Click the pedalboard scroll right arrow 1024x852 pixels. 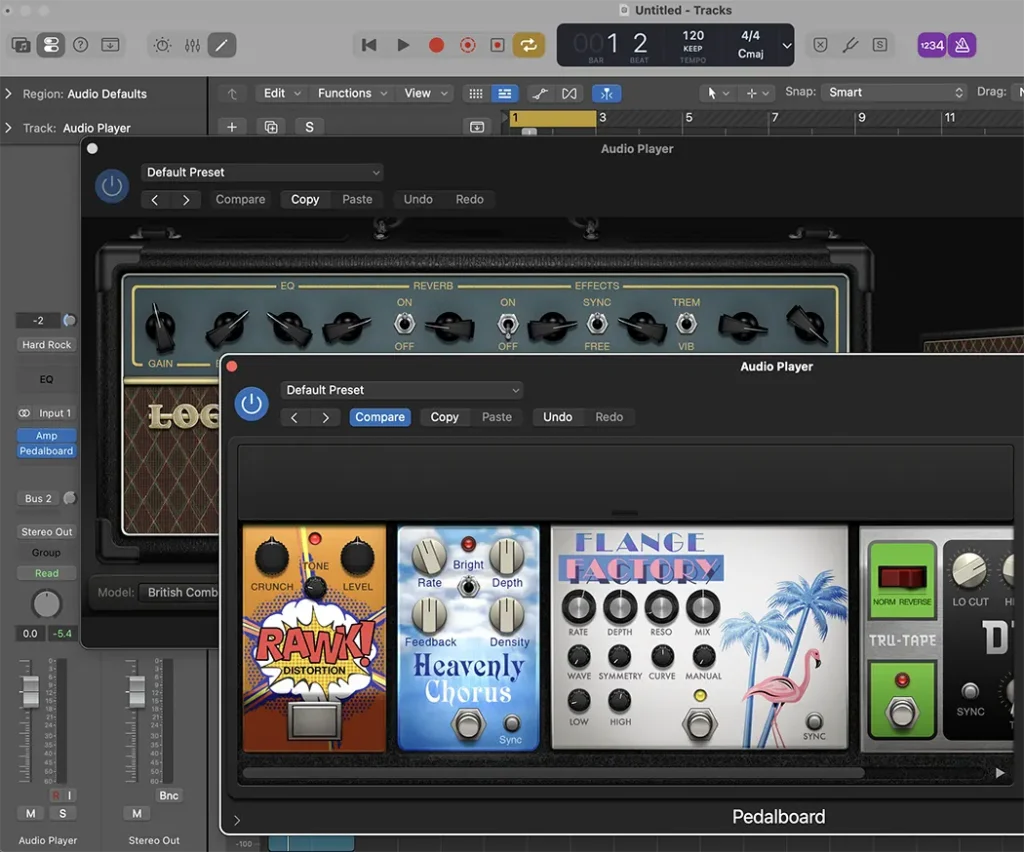click(1000, 773)
